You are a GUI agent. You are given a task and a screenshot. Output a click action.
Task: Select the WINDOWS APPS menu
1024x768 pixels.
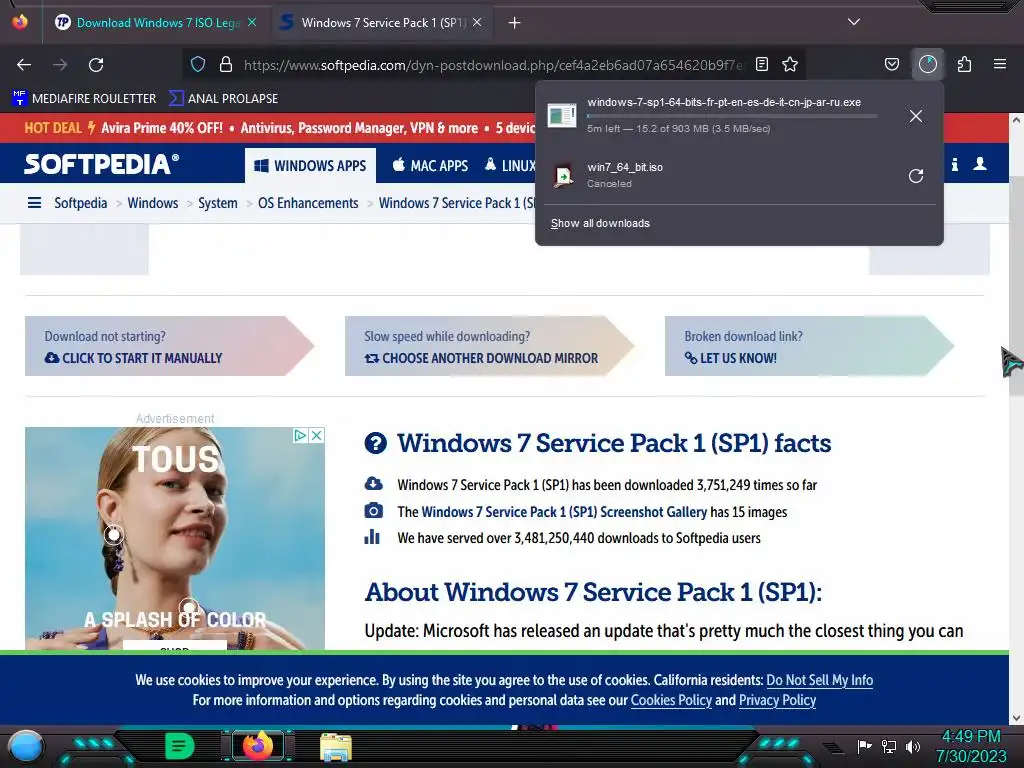pos(310,166)
